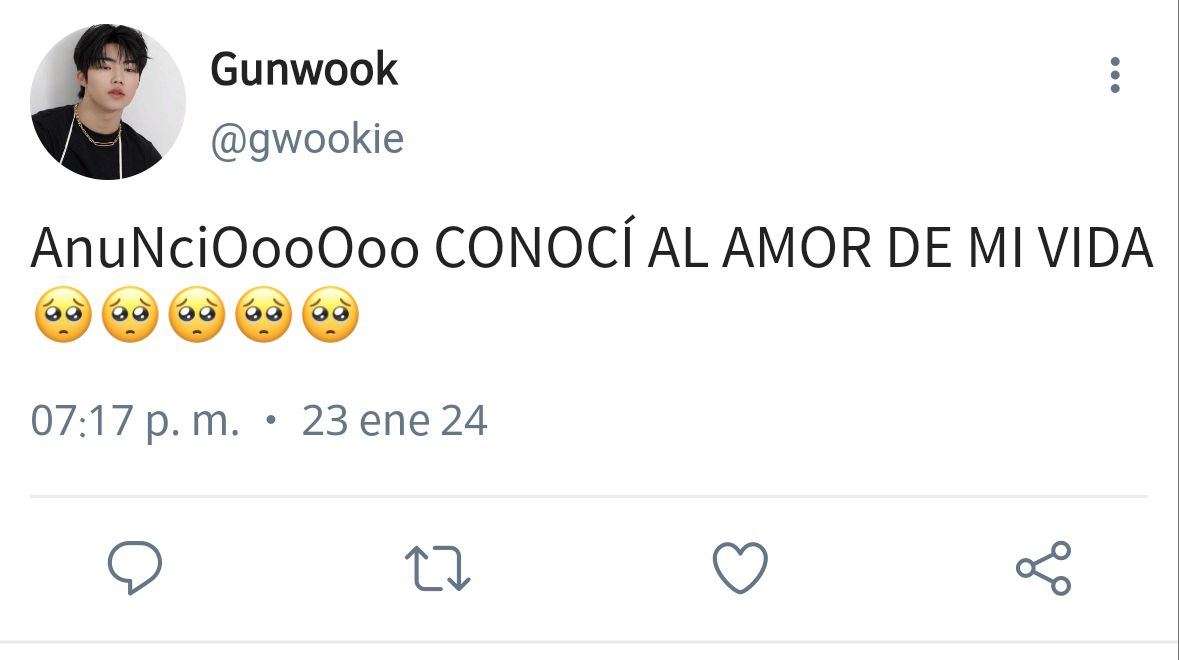Open the @gwookie handle profile
The image size is (1179, 660).
[x=307, y=139]
